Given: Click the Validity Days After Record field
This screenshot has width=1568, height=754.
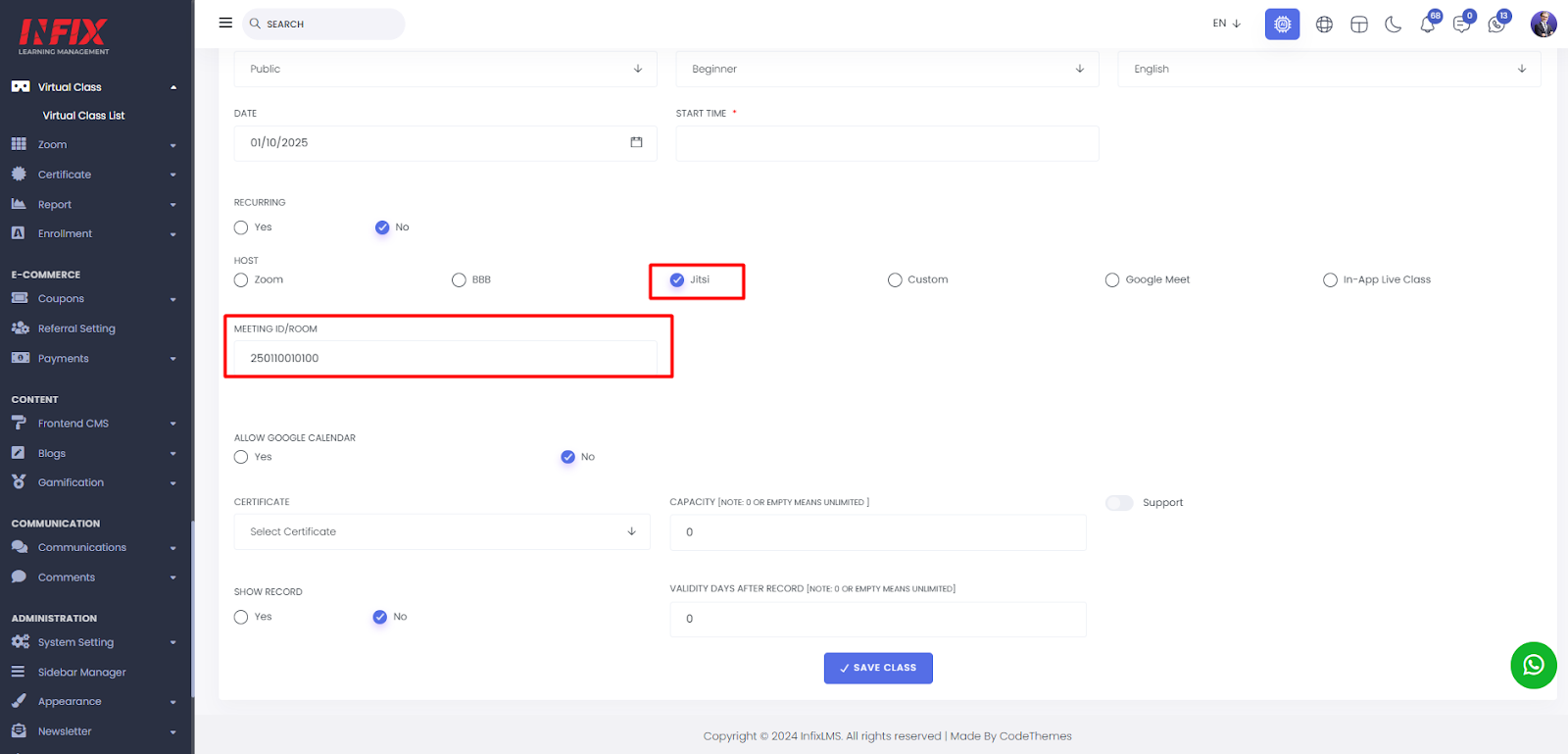Looking at the screenshot, I should click(x=878, y=619).
